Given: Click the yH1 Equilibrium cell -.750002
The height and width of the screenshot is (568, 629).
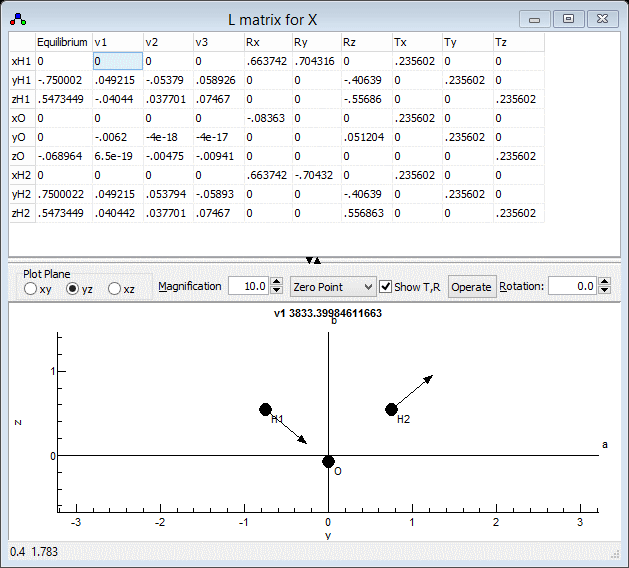Looking at the screenshot, I should pyautogui.click(x=64, y=80).
